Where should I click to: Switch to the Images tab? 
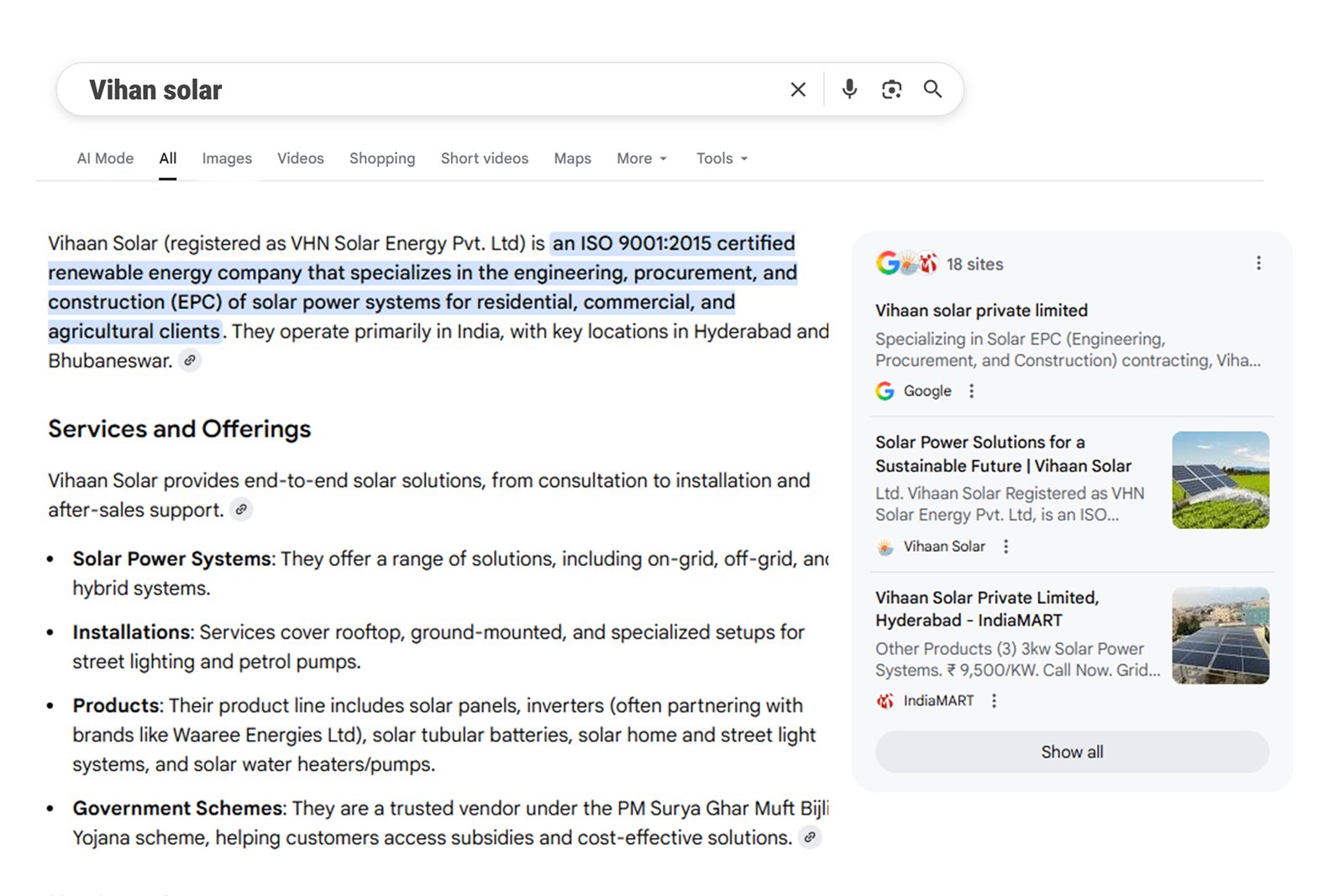(226, 158)
